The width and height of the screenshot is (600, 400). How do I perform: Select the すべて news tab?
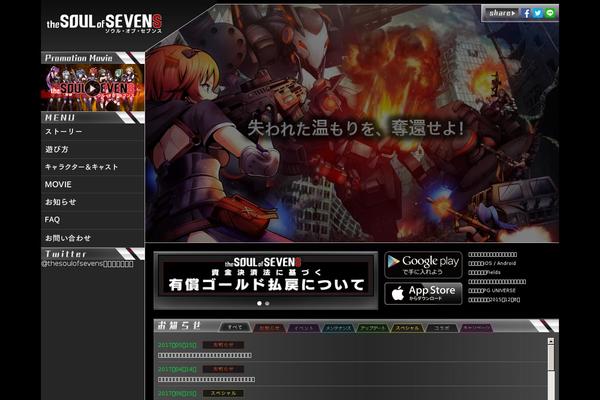click(x=235, y=328)
